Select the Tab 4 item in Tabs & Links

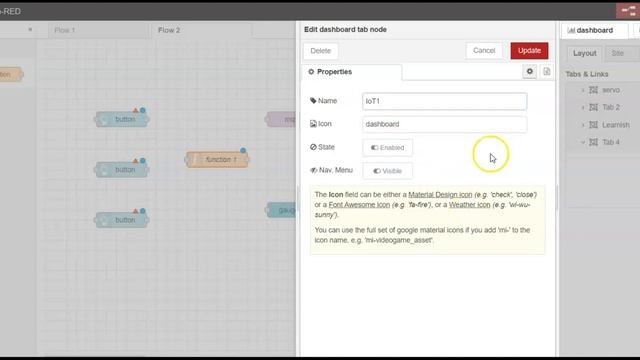tap(611, 142)
